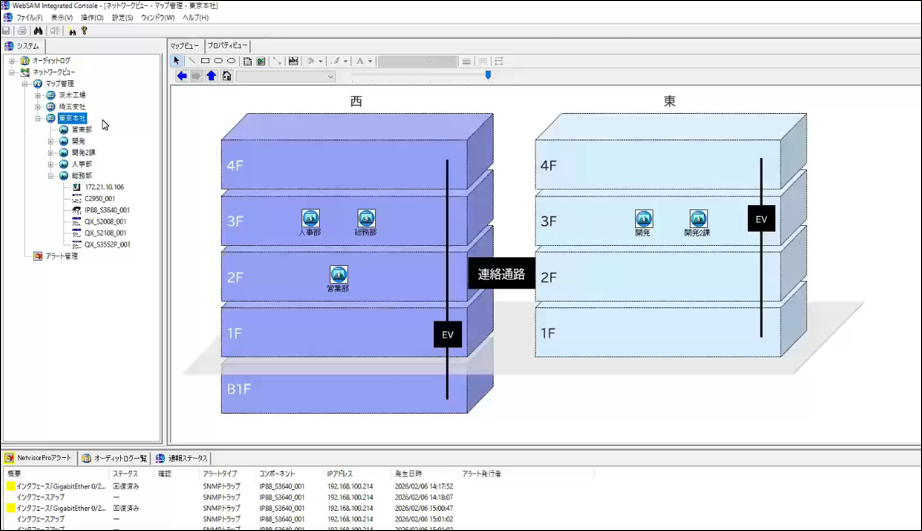
Task: Click the blue back arrow button
Action: (181, 76)
